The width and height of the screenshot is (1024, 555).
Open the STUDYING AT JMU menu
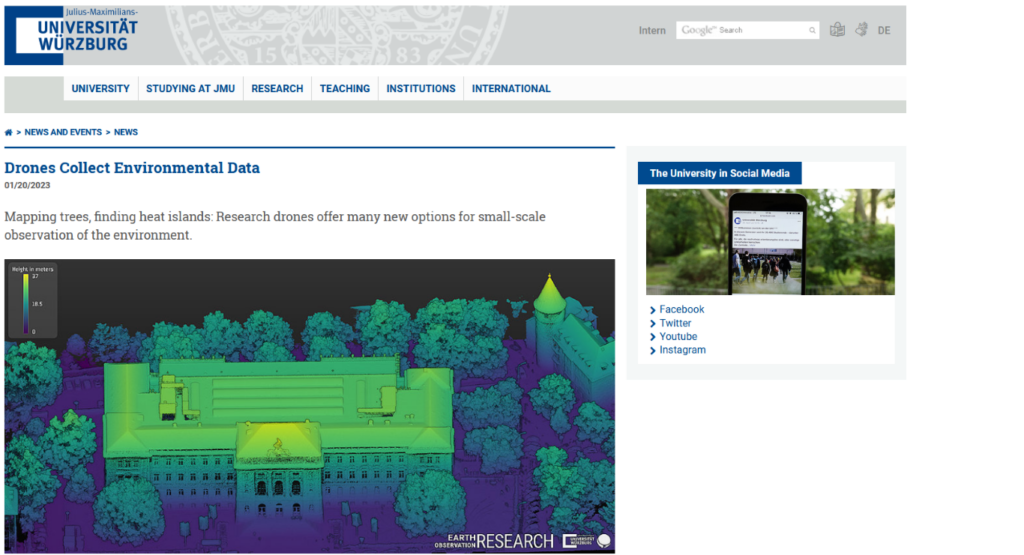pyautogui.click(x=190, y=89)
